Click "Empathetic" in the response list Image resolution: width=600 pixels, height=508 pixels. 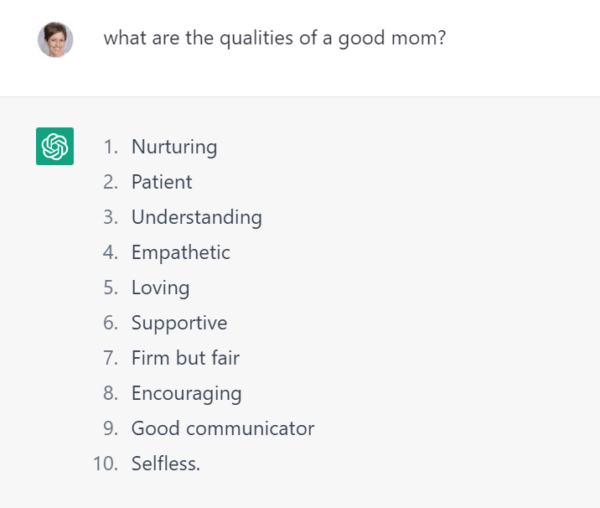coord(180,252)
